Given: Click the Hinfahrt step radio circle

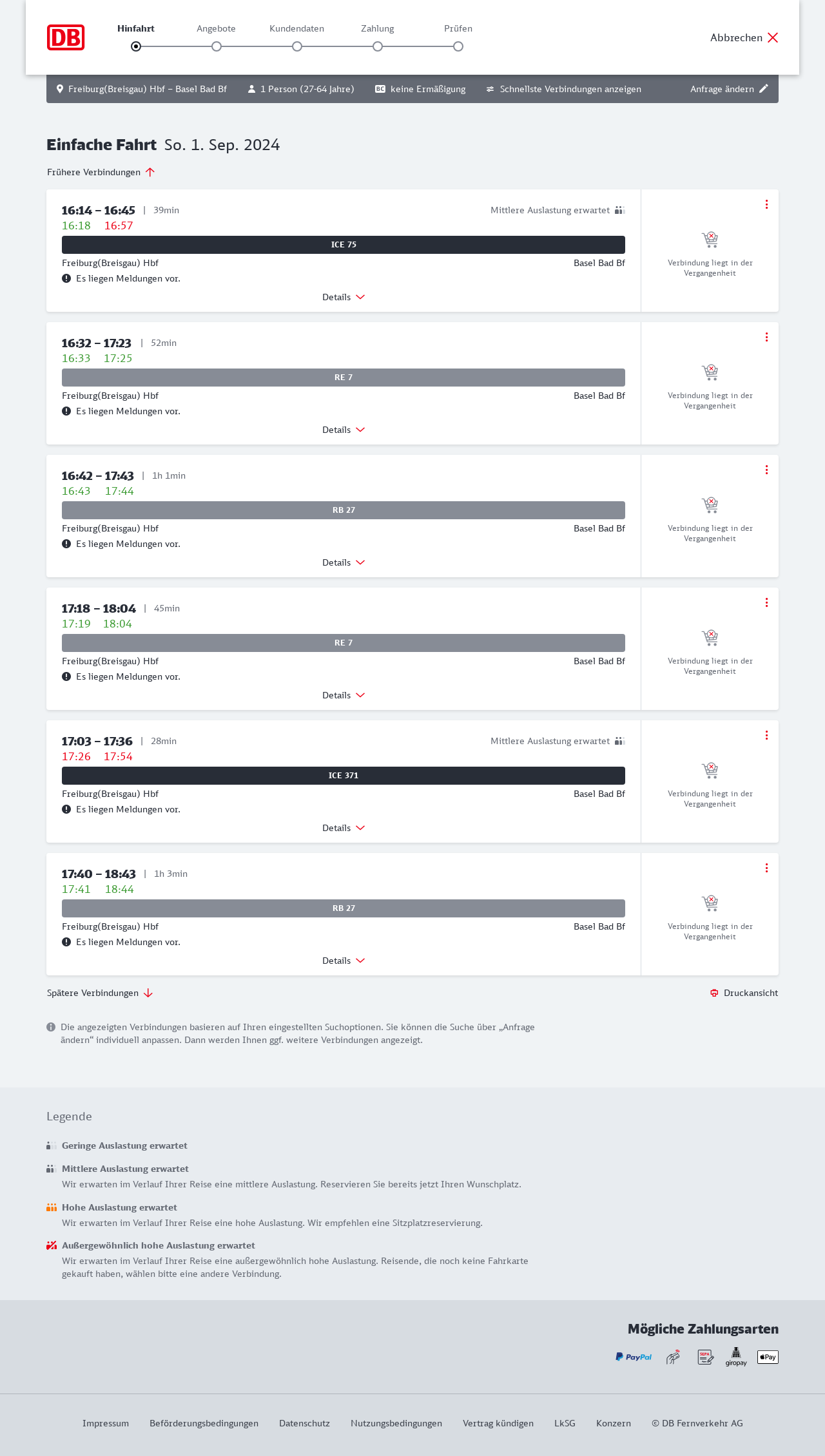Looking at the screenshot, I should (136, 46).
